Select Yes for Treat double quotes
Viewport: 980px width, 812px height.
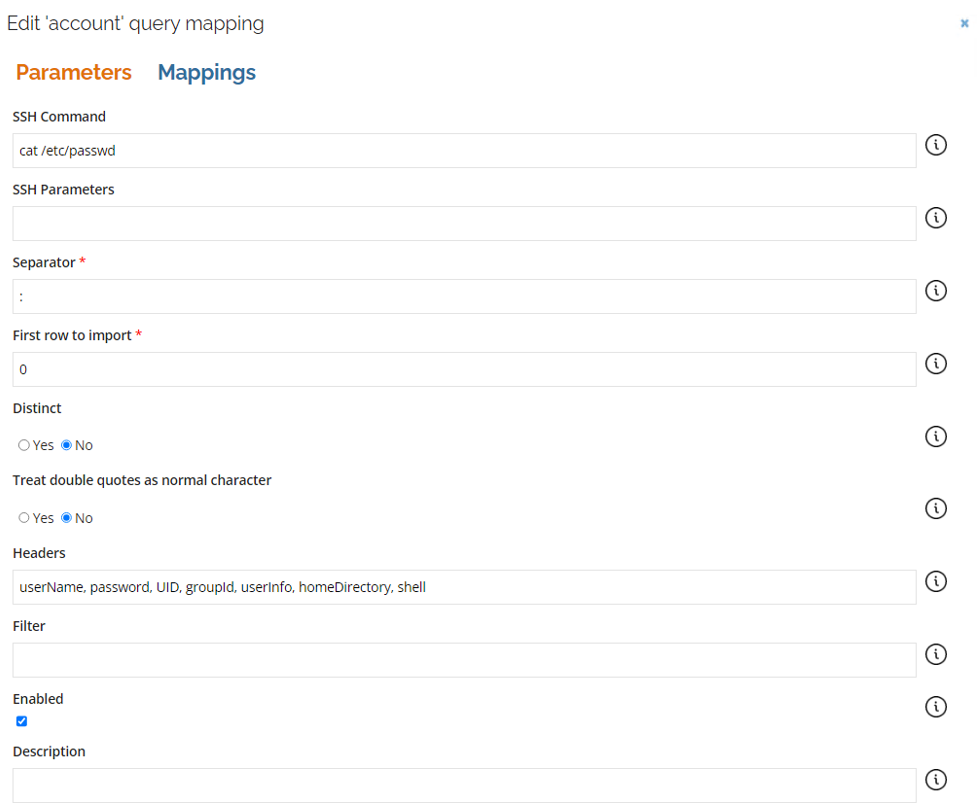pos(24,518)
